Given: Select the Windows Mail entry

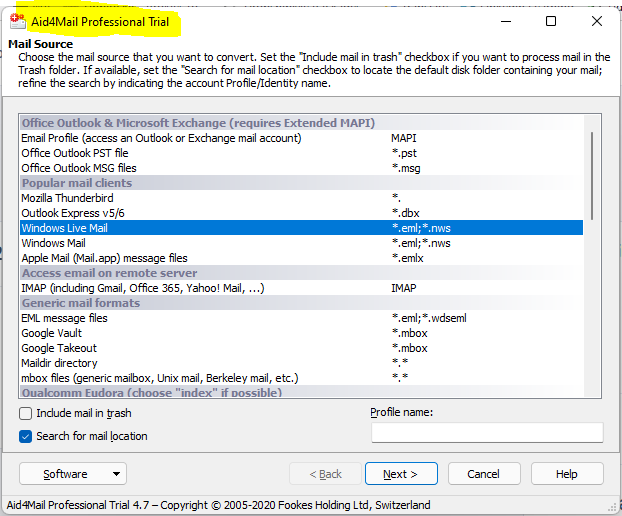Looking at the screenshot, I should click(301, 243).
